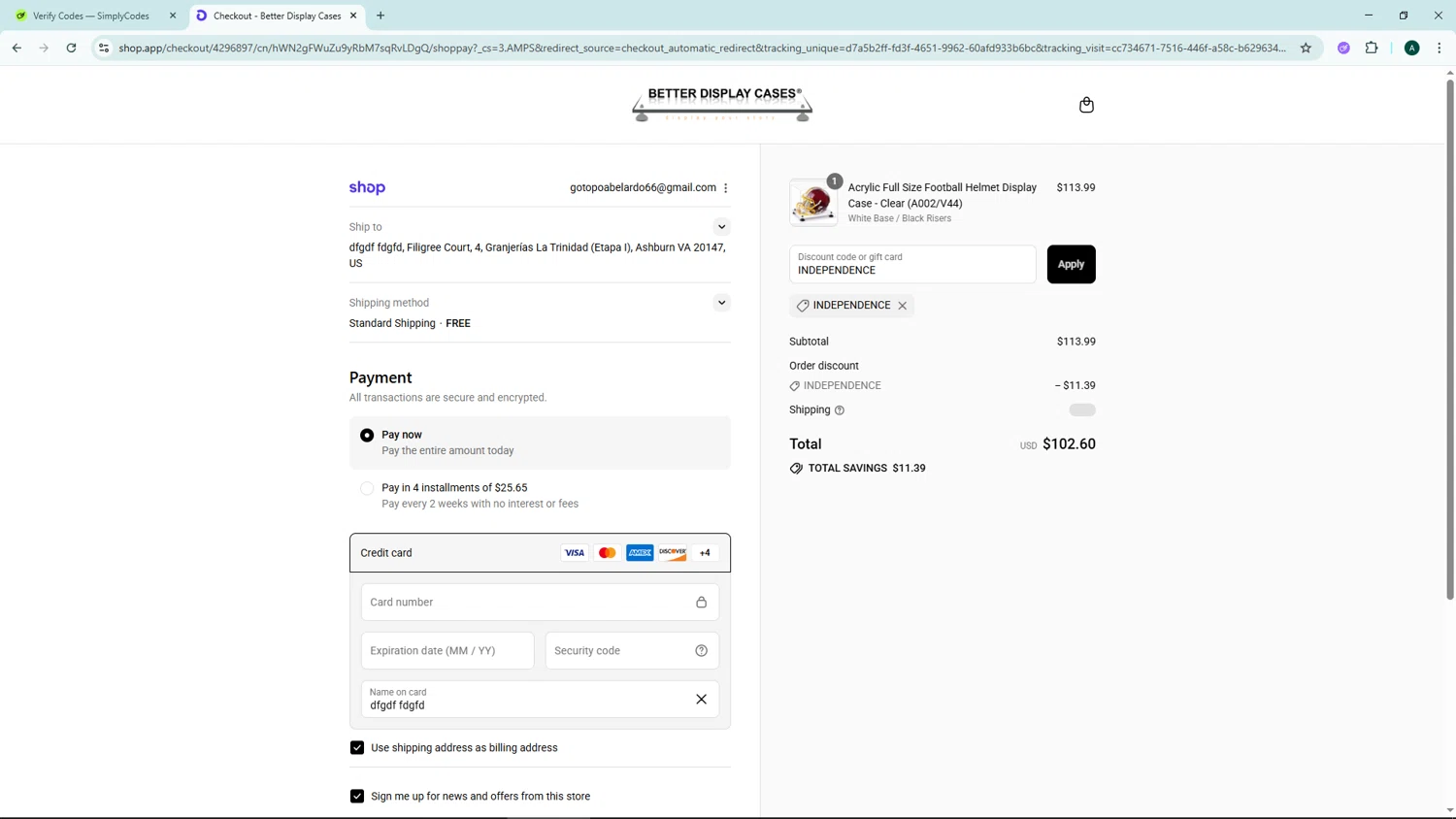The height and width of the screenshot is (819, 1456).
Task: Expand the Ship to address section
Action: coord(721,227)
